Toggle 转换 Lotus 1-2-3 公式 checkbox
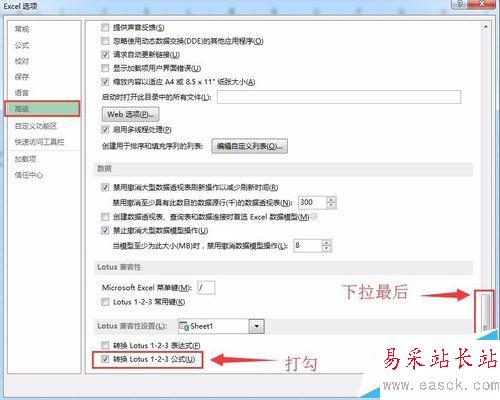The height and width of the screenshot is (400, 500). (x=105, y=359)
